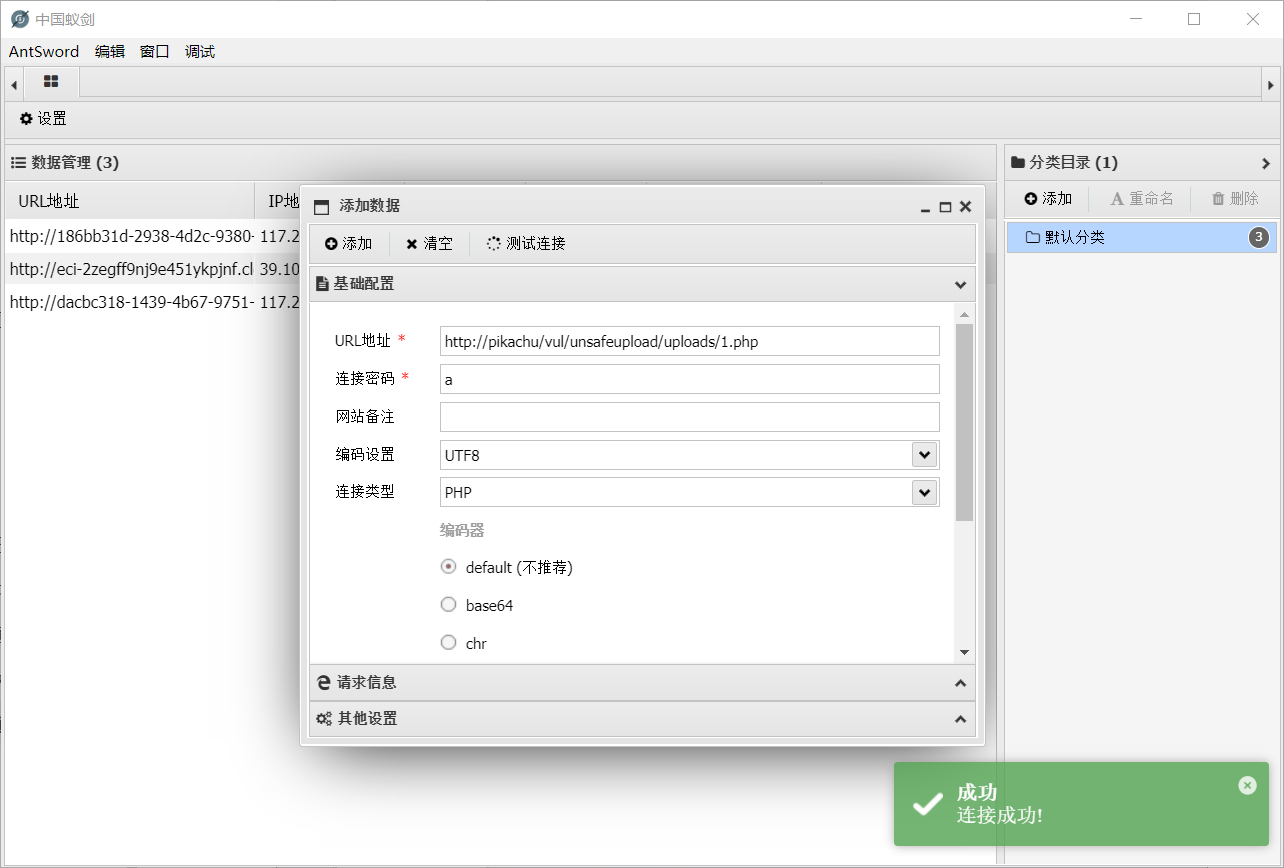The height and width of the screenshot is (868, 1284).
Task: Open the 设置 settings gear button
Action: pos(43,119)
